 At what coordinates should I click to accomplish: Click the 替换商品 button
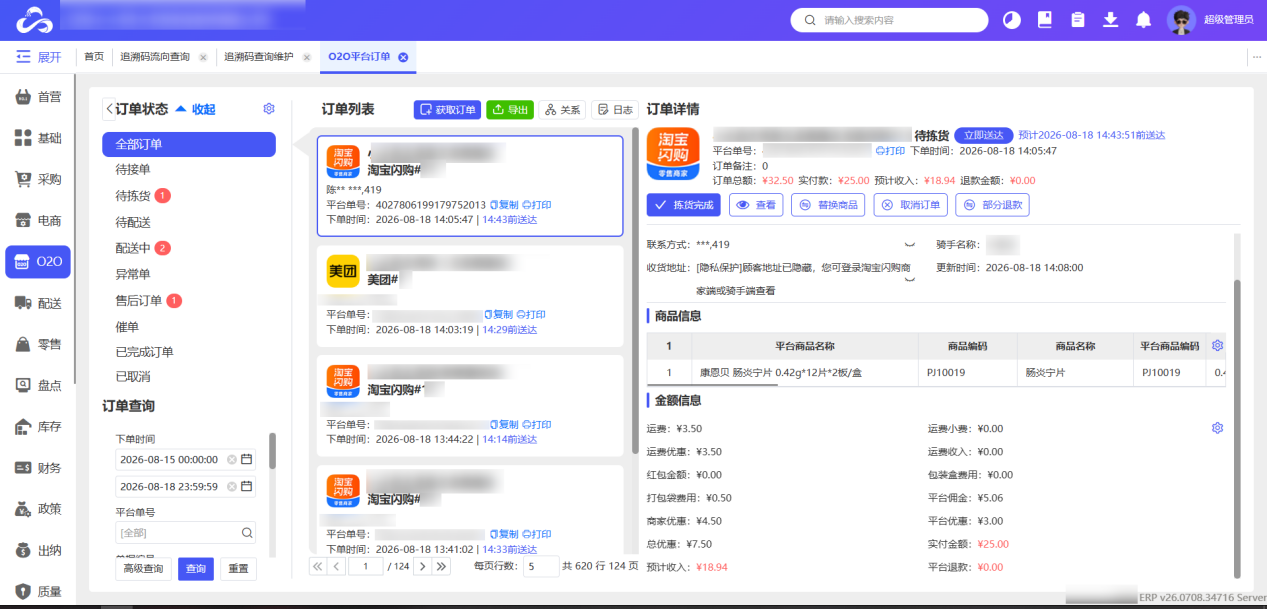tap(828, 205)
